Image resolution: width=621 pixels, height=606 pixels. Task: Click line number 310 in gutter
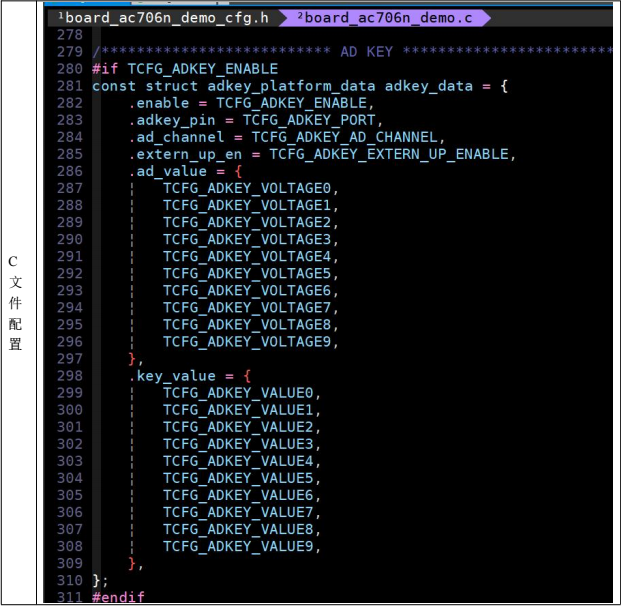click(x=70, y=580)
